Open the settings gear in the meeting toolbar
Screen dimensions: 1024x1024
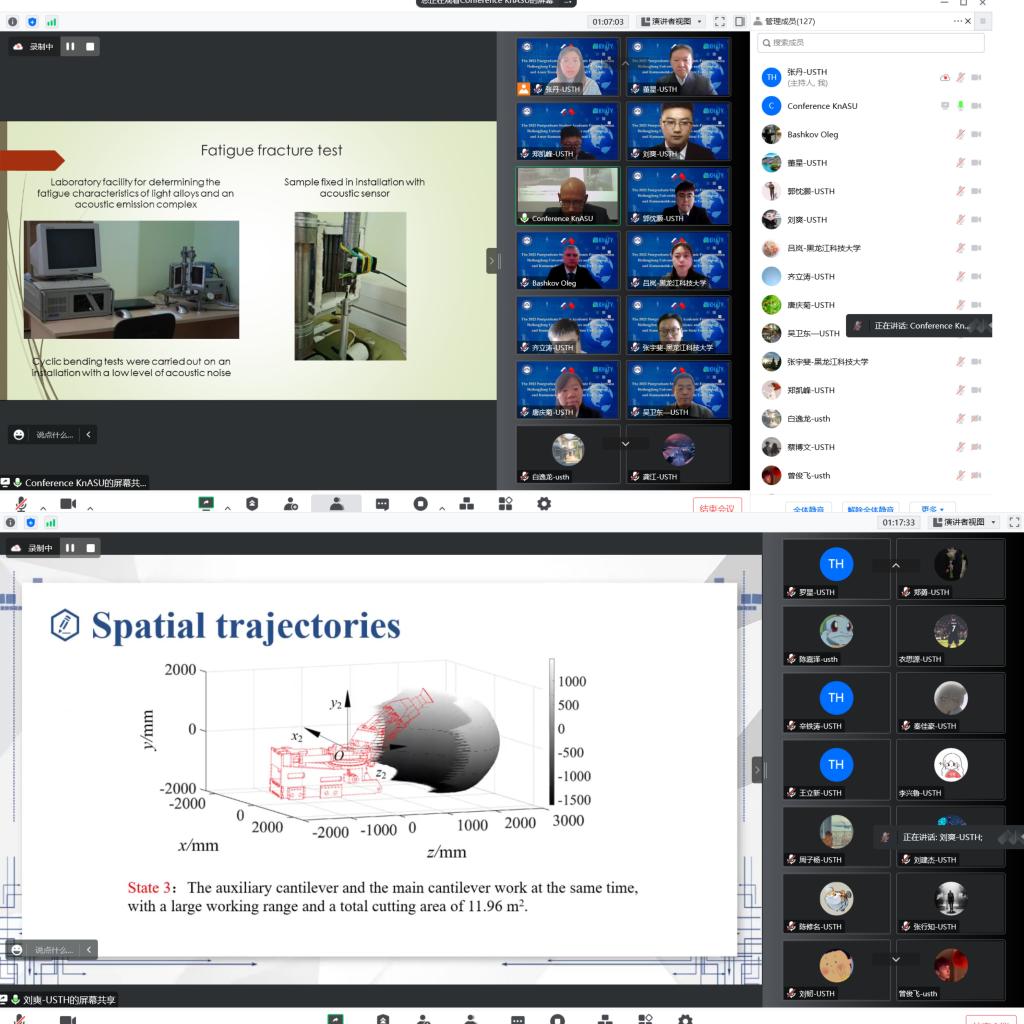coord(544,504)
